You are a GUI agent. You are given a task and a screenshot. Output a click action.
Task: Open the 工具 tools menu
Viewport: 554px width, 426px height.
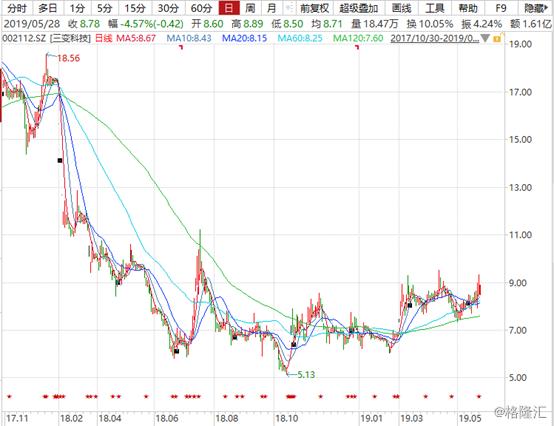pyautogui.click(x=435, y=8)
